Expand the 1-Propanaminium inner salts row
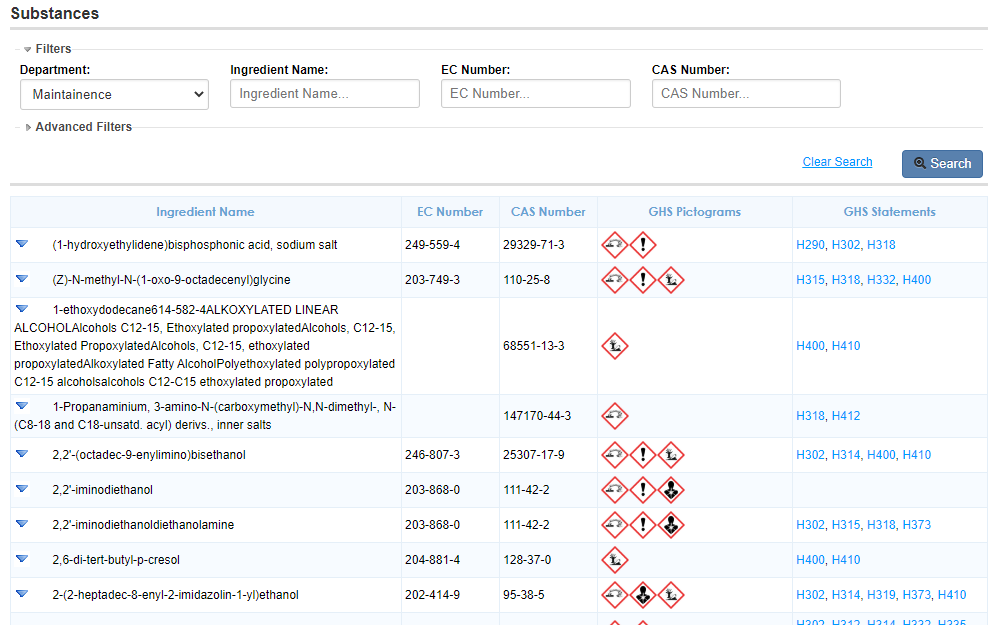The height and width of the screenshot is (625, 1000). coord(22,406)
